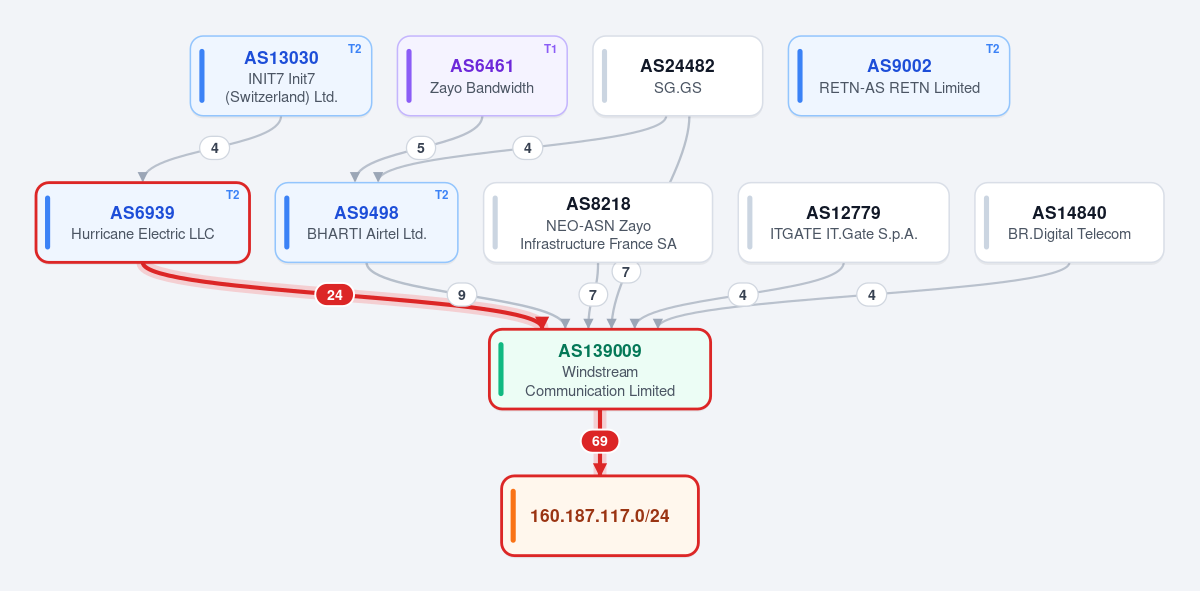Screen dimensions: 1200x591
Task: Click the T2 badge on AS9002
Action: point(993,48)
